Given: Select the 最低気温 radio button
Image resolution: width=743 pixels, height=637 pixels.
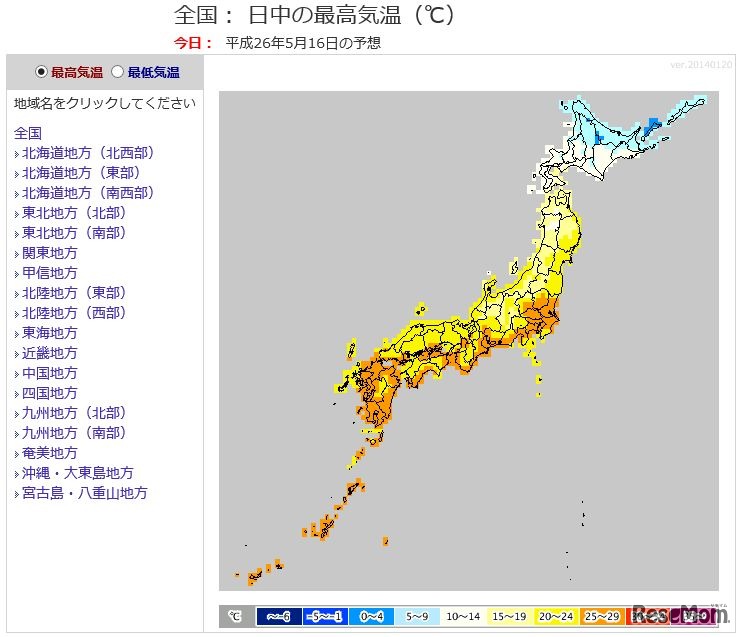Looking at the screenshot, I should point(117,72).
